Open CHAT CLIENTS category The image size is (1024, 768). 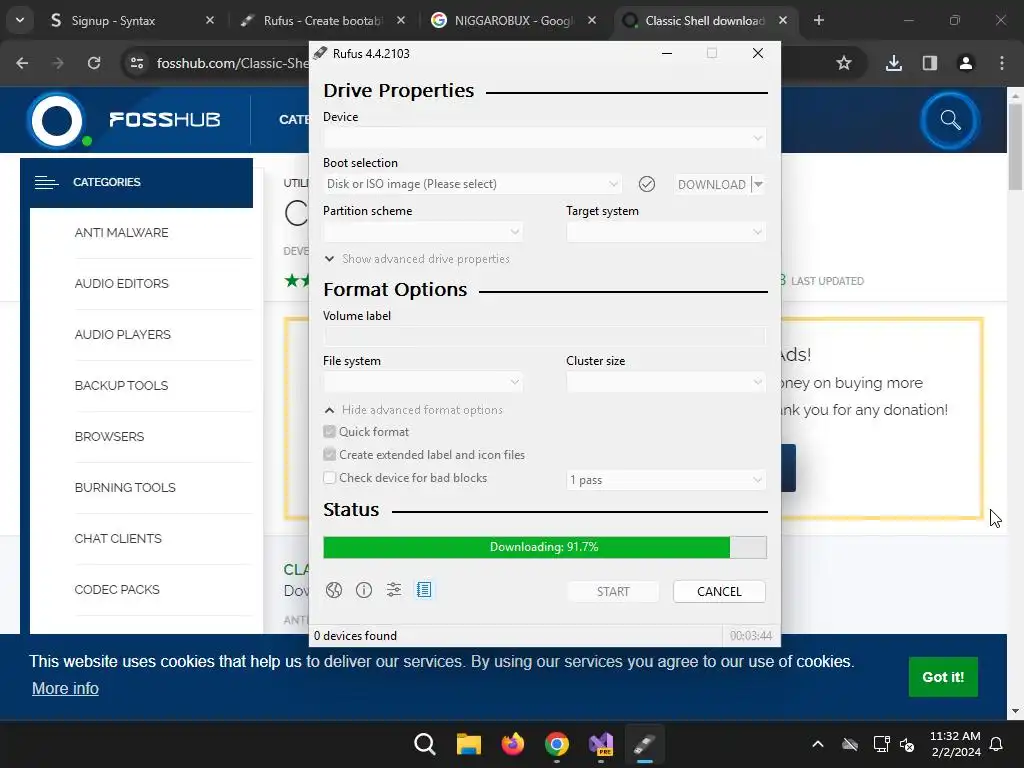click(x=118, y=539)
